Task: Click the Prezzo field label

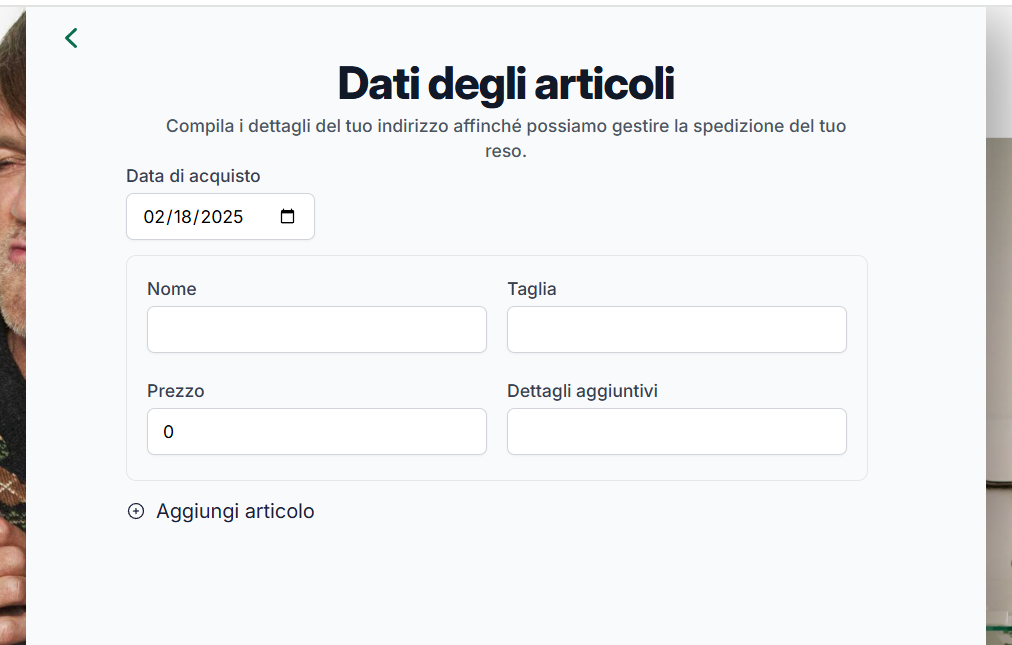Action: (x=176, y=391)
